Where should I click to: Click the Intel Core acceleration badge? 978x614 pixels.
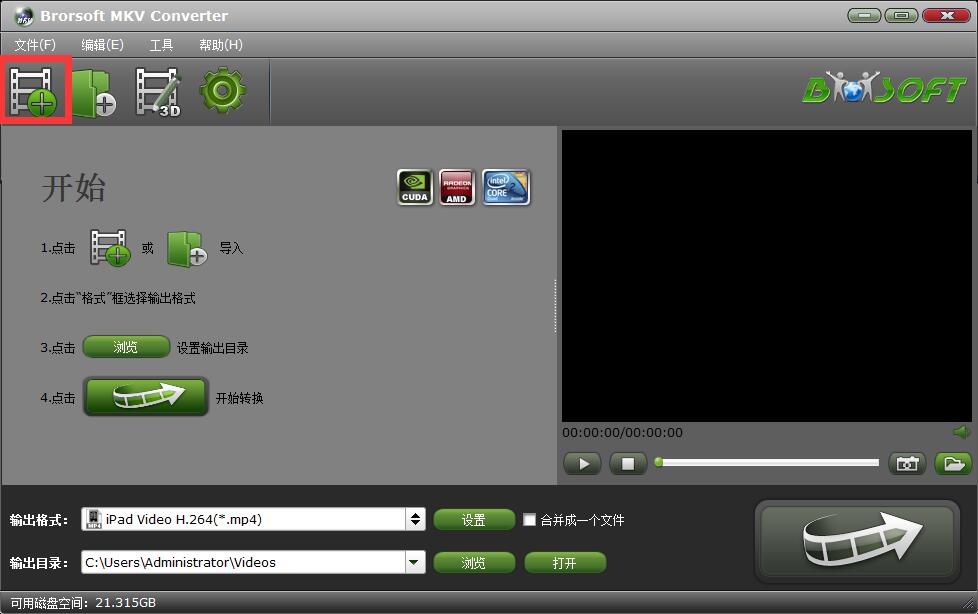[x=505, y=186]
